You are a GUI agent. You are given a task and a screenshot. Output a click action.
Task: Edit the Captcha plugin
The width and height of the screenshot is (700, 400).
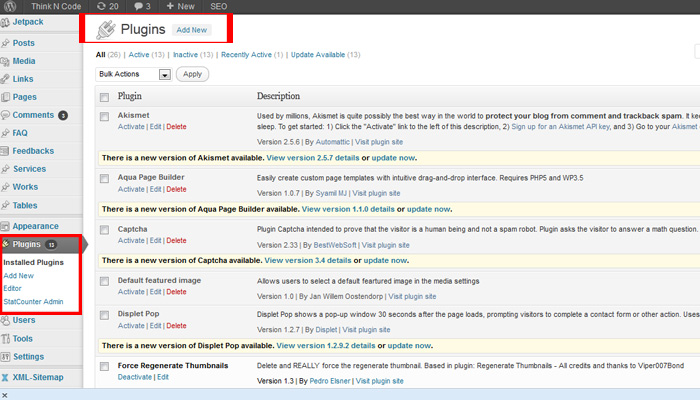point(155,241)
